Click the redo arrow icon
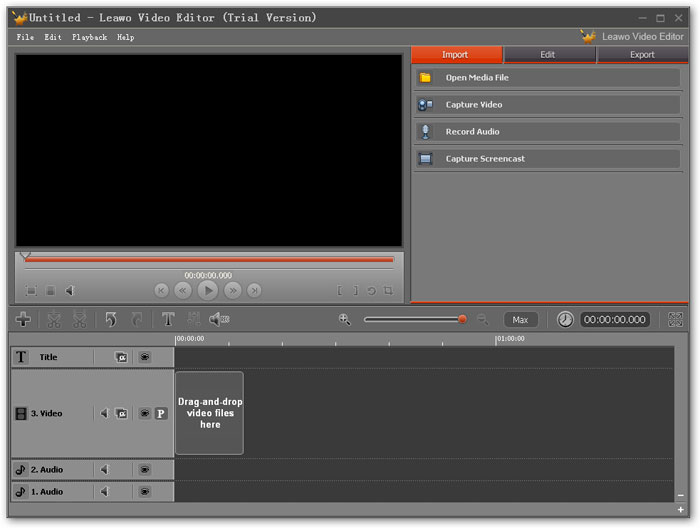This screenshot has height=528, width=700. (x=137, y=319)
